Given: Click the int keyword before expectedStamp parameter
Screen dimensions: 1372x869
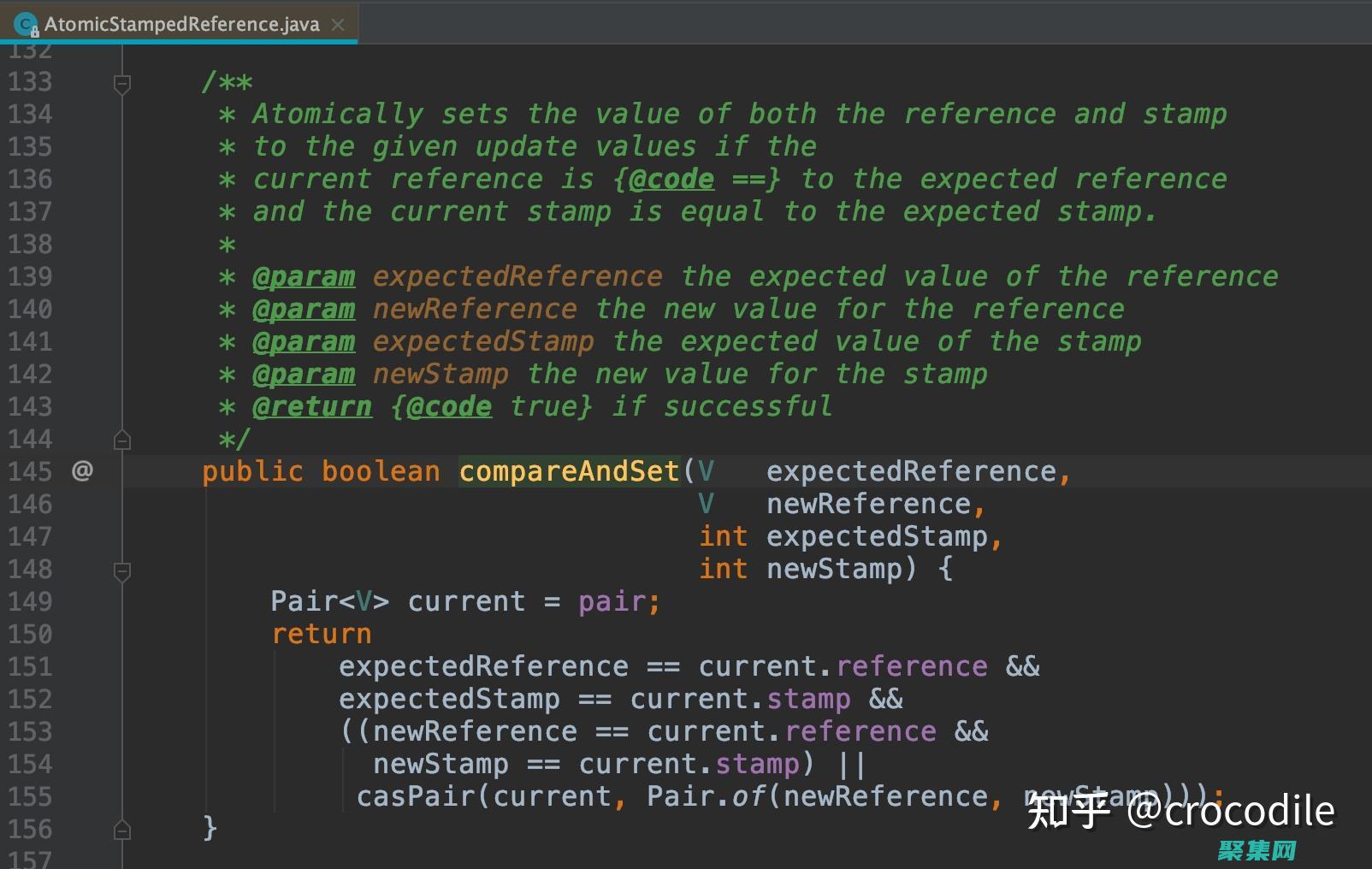Looking at the screenshot, I should (723, 536).
